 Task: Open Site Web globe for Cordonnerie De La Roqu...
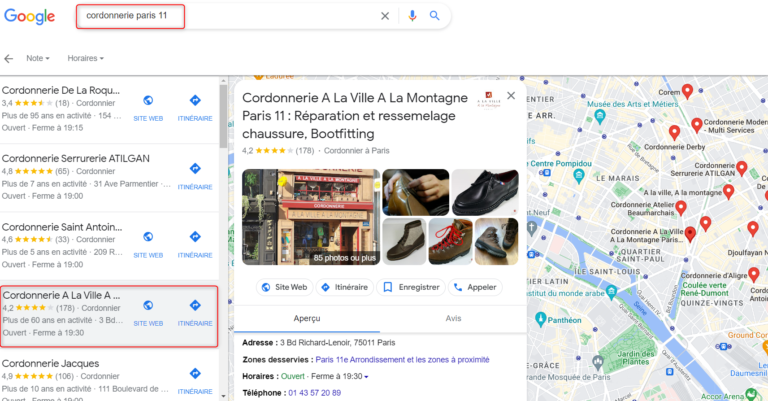pyautogui.click(x=148, y=100)
